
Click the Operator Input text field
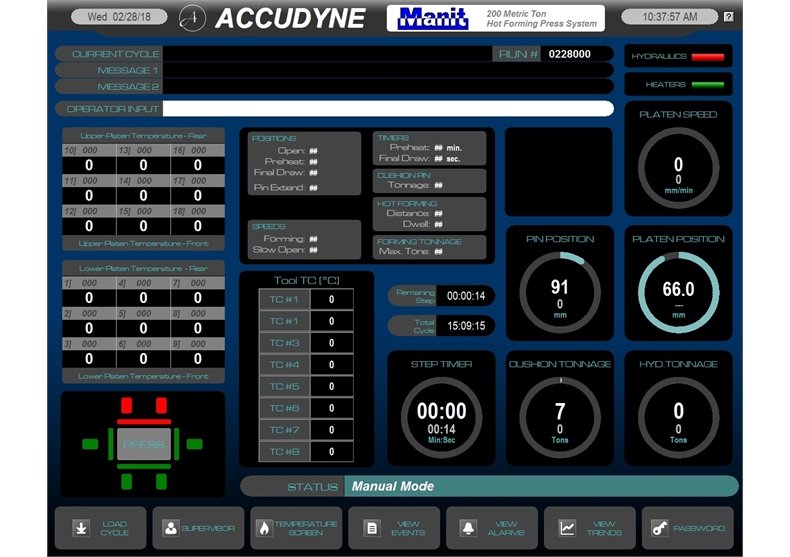click(x=388, y=109)
